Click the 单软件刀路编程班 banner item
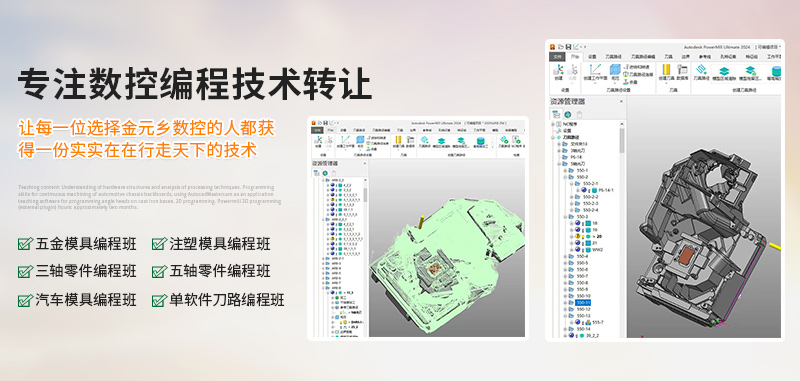 pos(218,300)
